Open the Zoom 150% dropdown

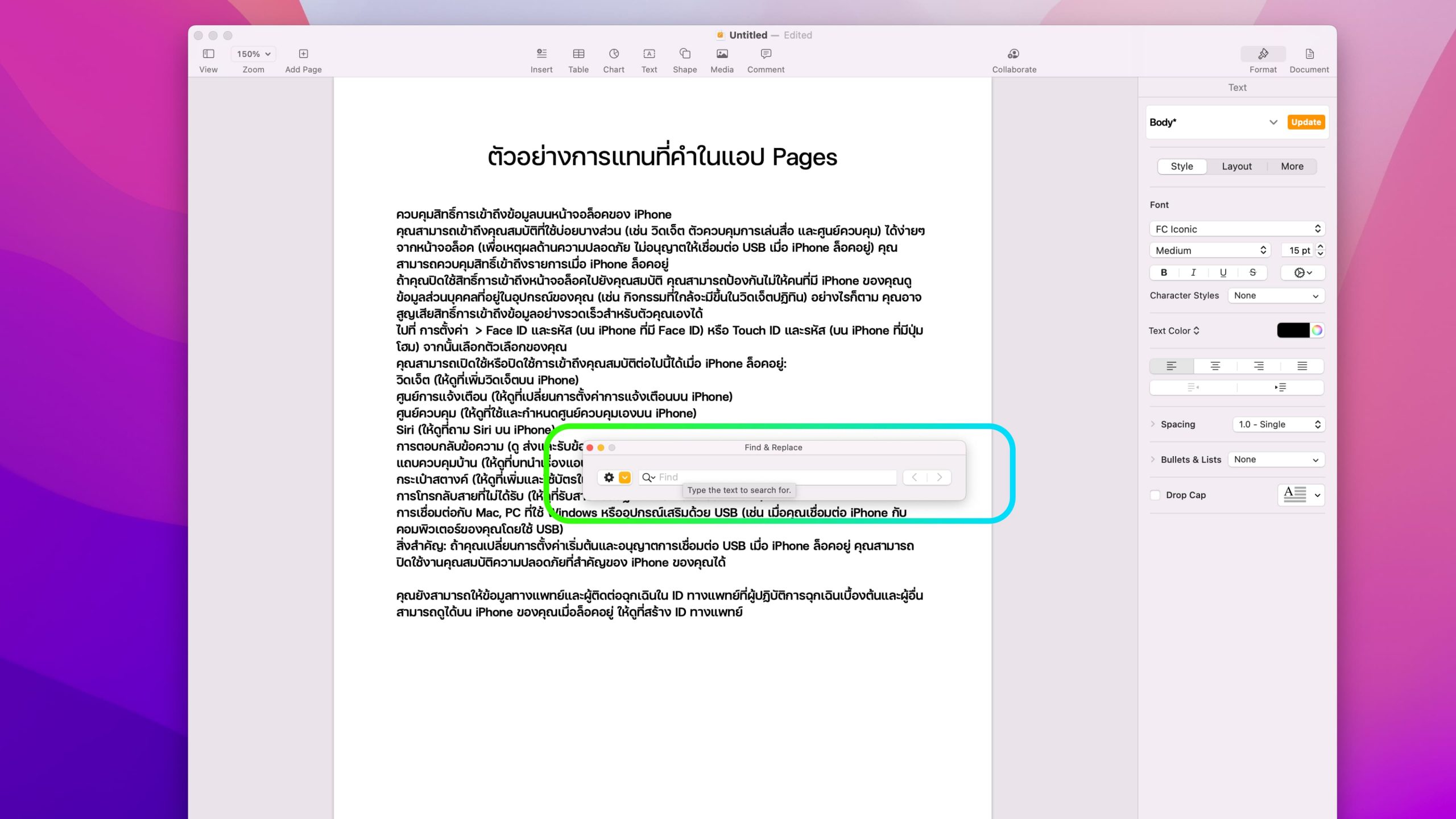tap(253, 54)
